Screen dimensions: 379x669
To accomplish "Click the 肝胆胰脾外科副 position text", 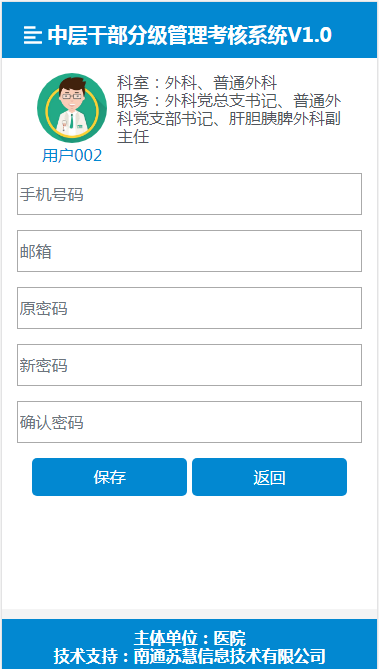I will click(x=284, y=119).
